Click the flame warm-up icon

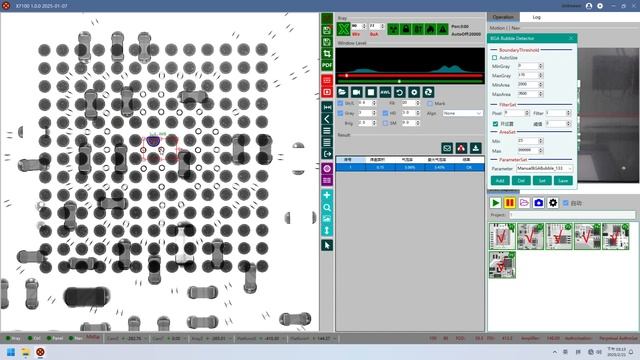[430, 29]
